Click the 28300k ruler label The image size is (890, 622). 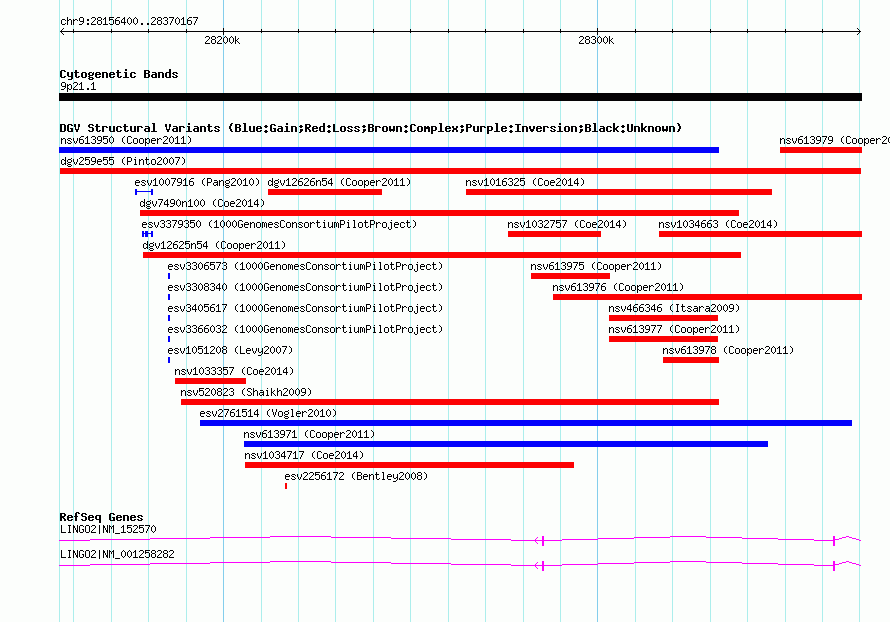(x=596, y=40)
